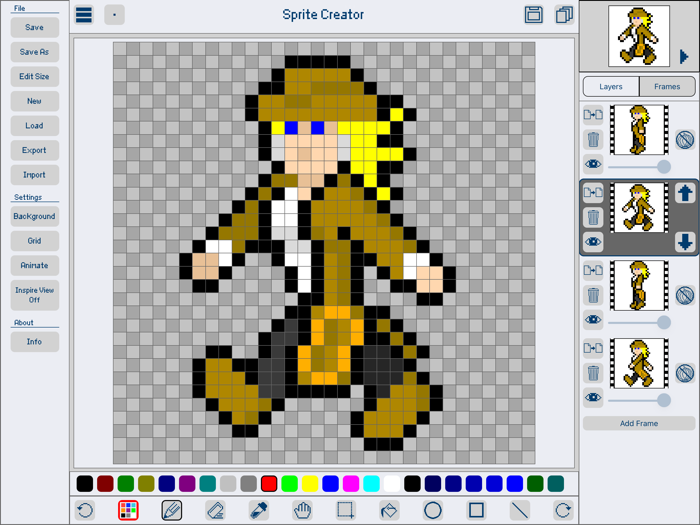Toggle visibility eye of selected second frame

click(x=593, y=242)
